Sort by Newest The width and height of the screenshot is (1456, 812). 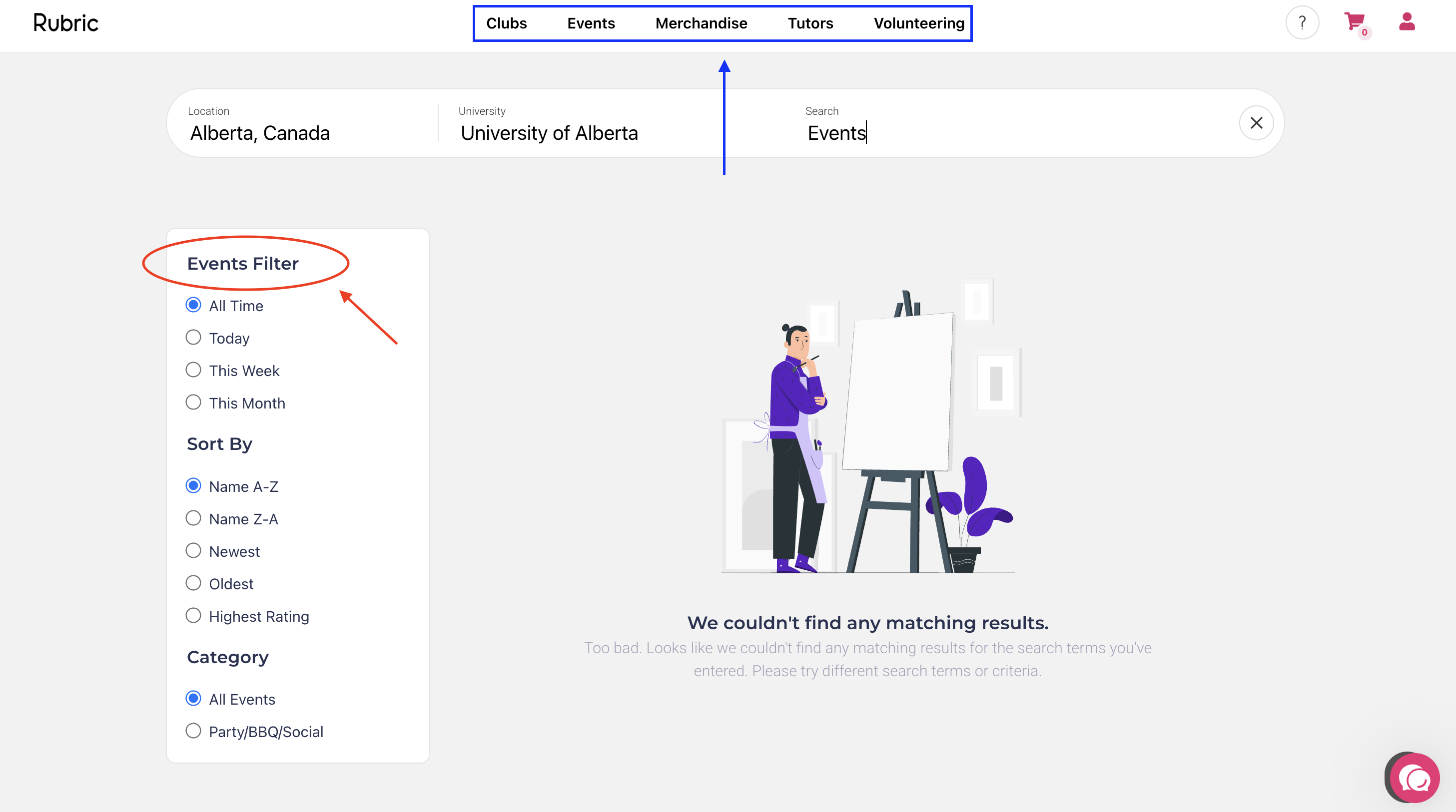(x=193, y=551)
